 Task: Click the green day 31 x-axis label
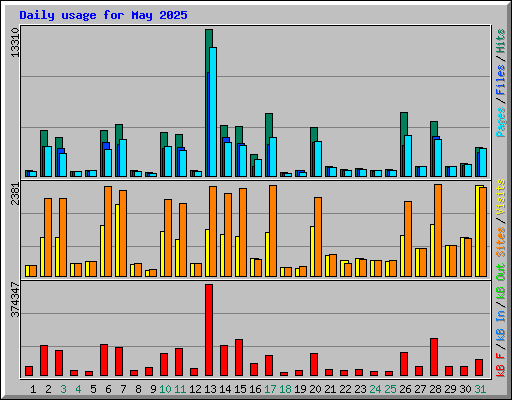click(480, 389)
